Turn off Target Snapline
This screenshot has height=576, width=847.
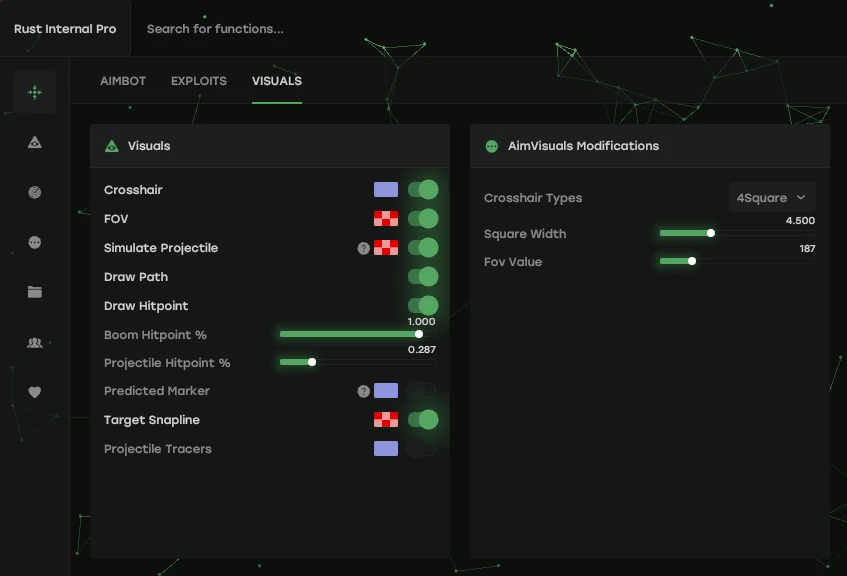pyautogui.click(x=423, y=419)
